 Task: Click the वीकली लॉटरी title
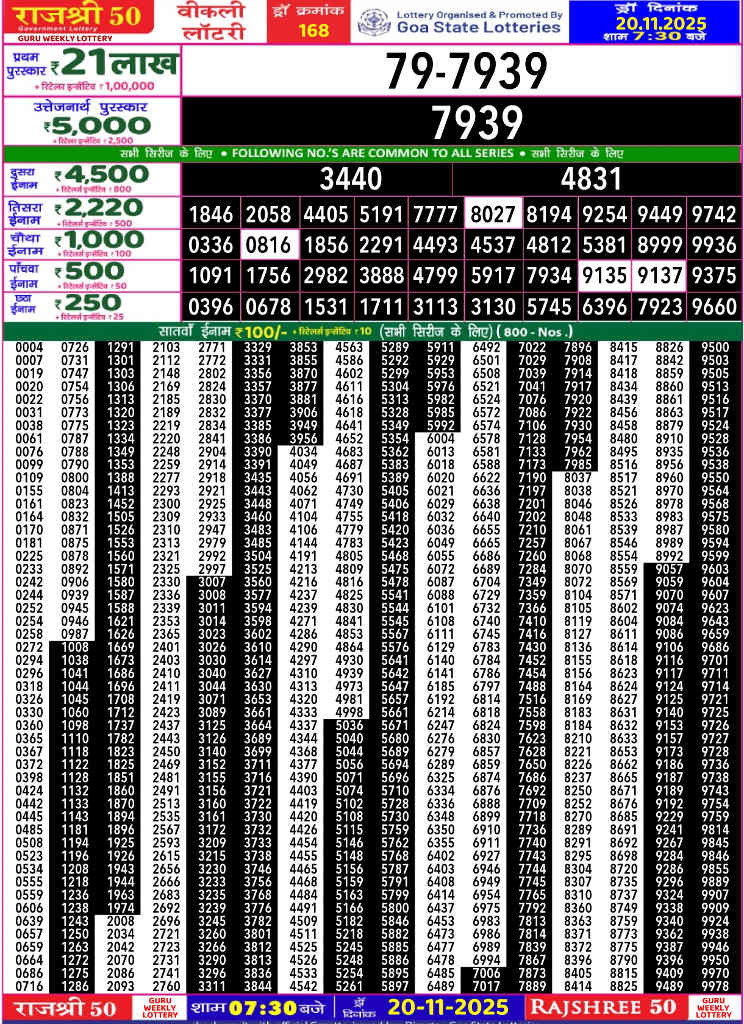[211, 22]
